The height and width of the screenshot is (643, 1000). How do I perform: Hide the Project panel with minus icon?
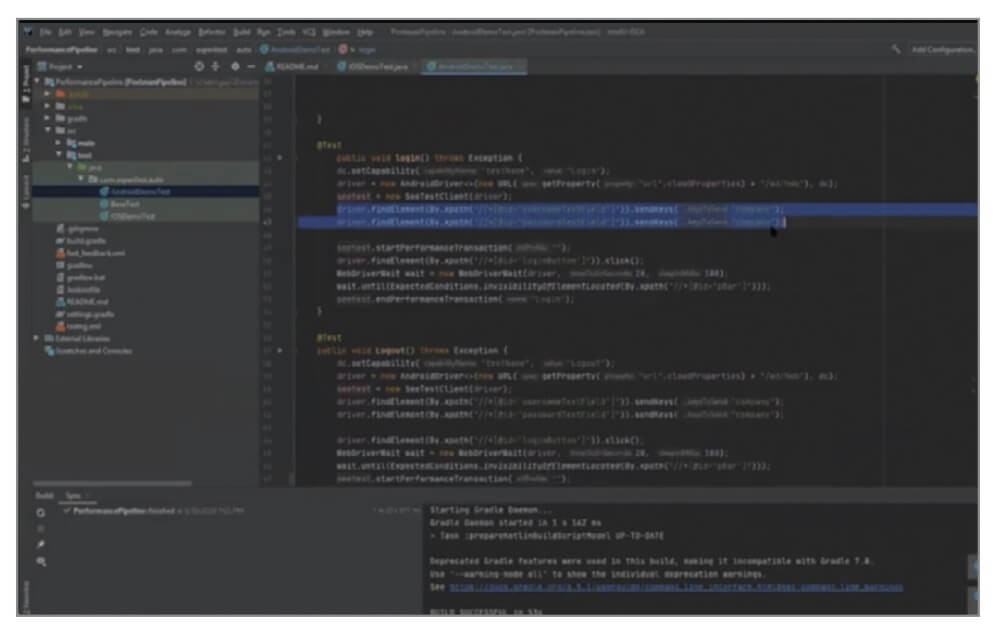coord(253,66)
